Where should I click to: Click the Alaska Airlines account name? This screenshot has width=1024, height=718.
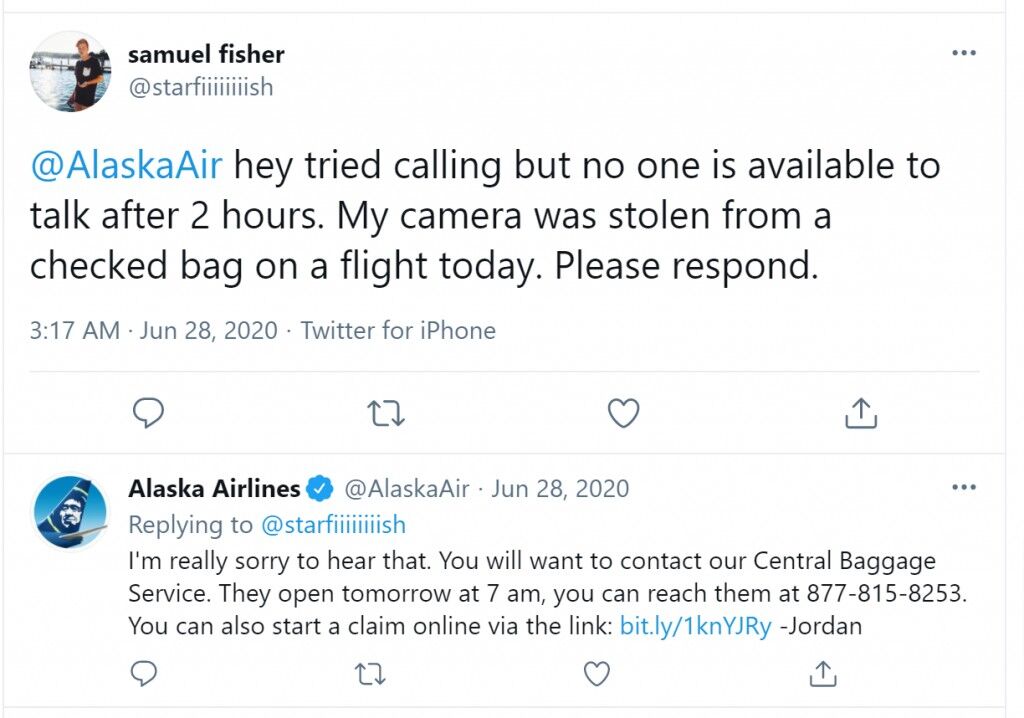(214, 488)
